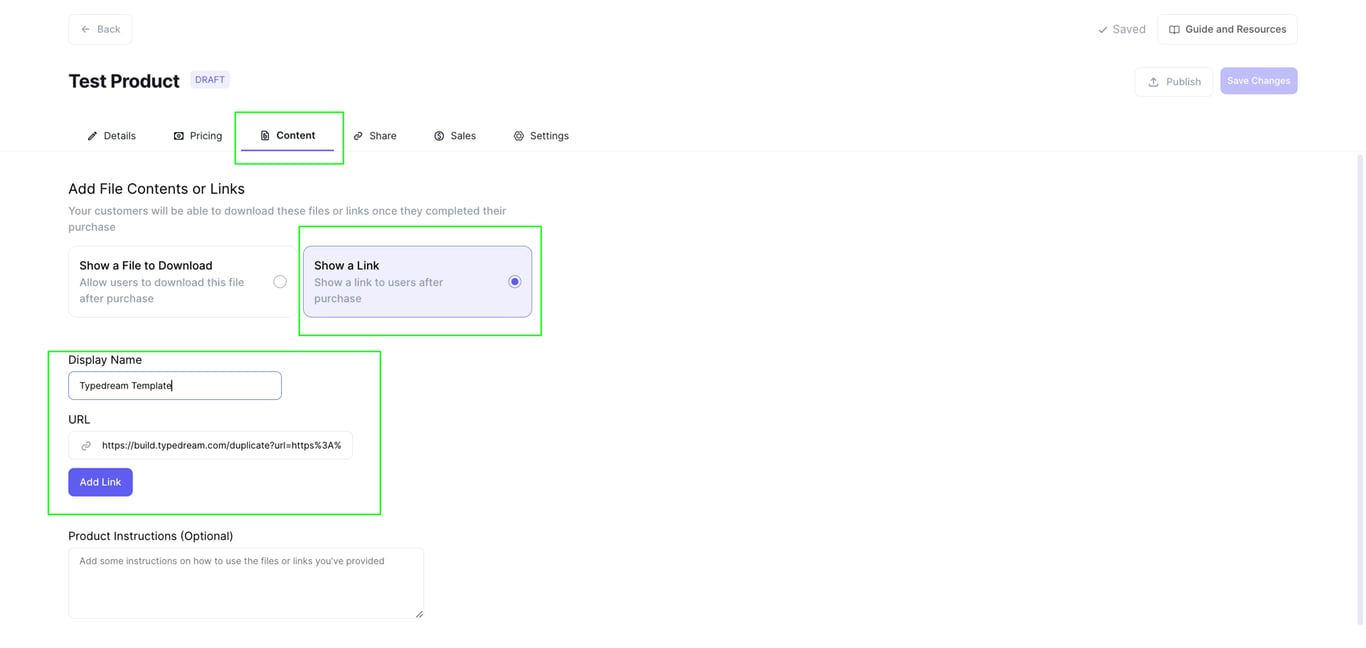Go back using the Back button

point(100,29)
